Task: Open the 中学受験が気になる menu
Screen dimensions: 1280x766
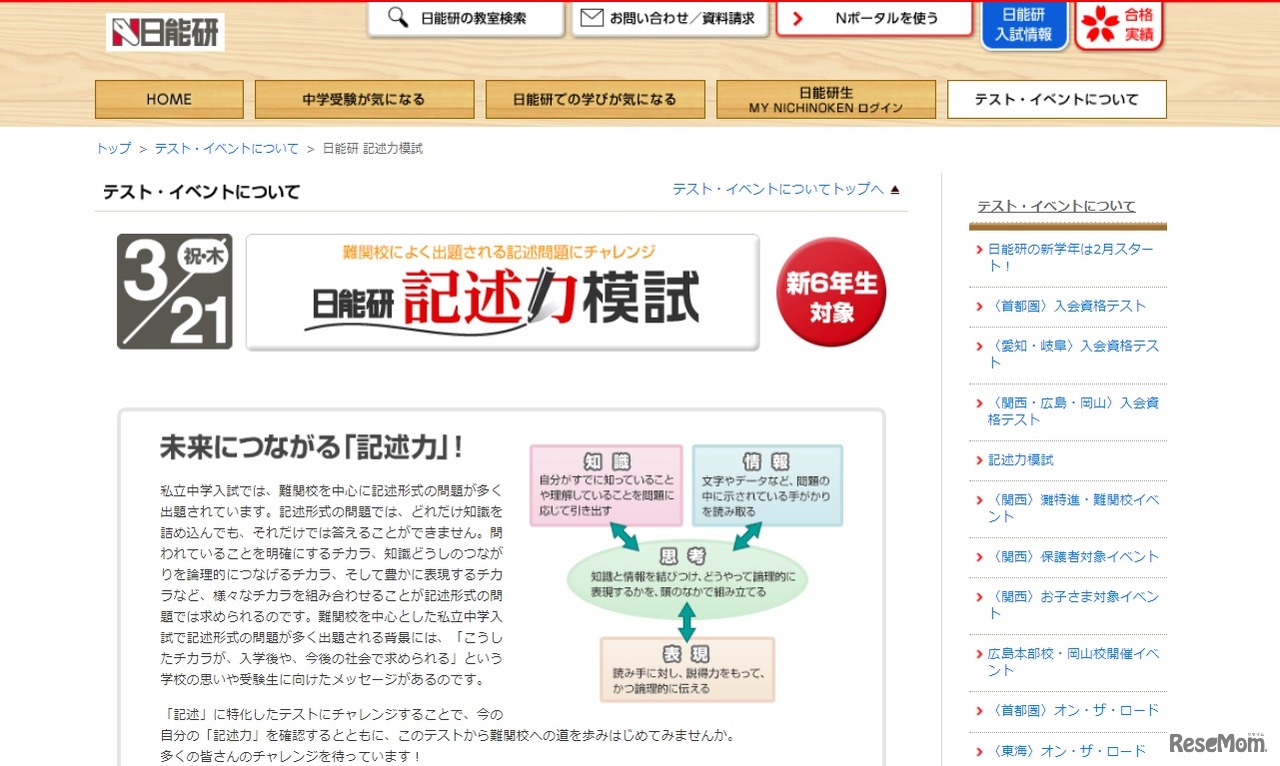Action: (x=364, y=99)
